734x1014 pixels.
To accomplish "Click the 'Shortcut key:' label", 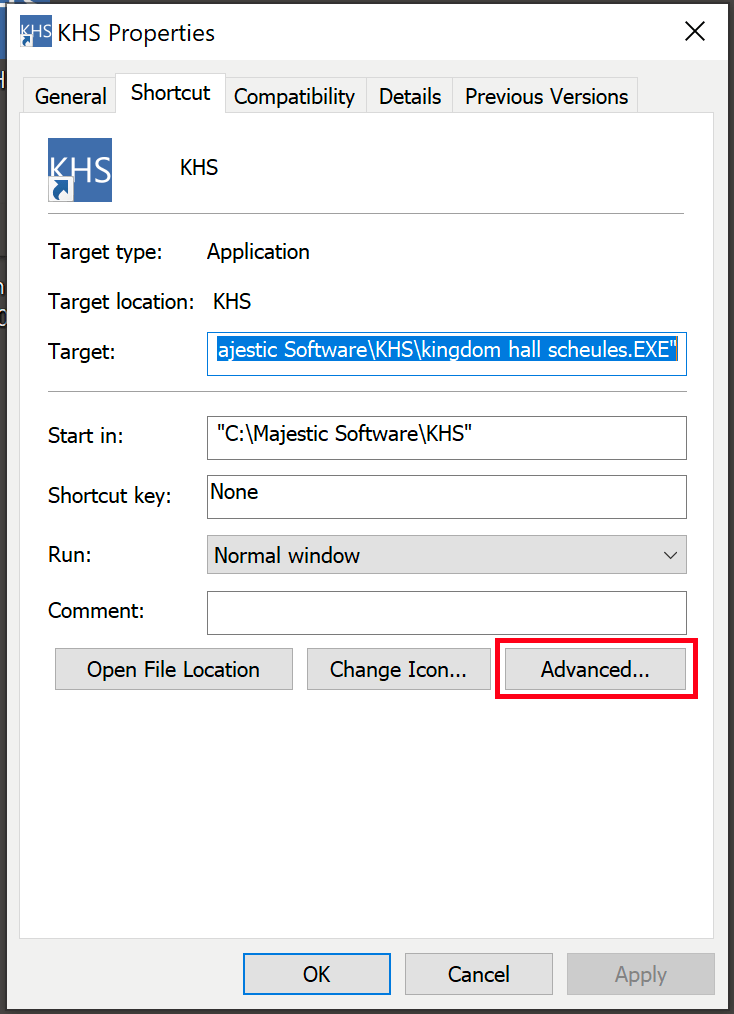I will pyautogui.click(x=109, y=496).
